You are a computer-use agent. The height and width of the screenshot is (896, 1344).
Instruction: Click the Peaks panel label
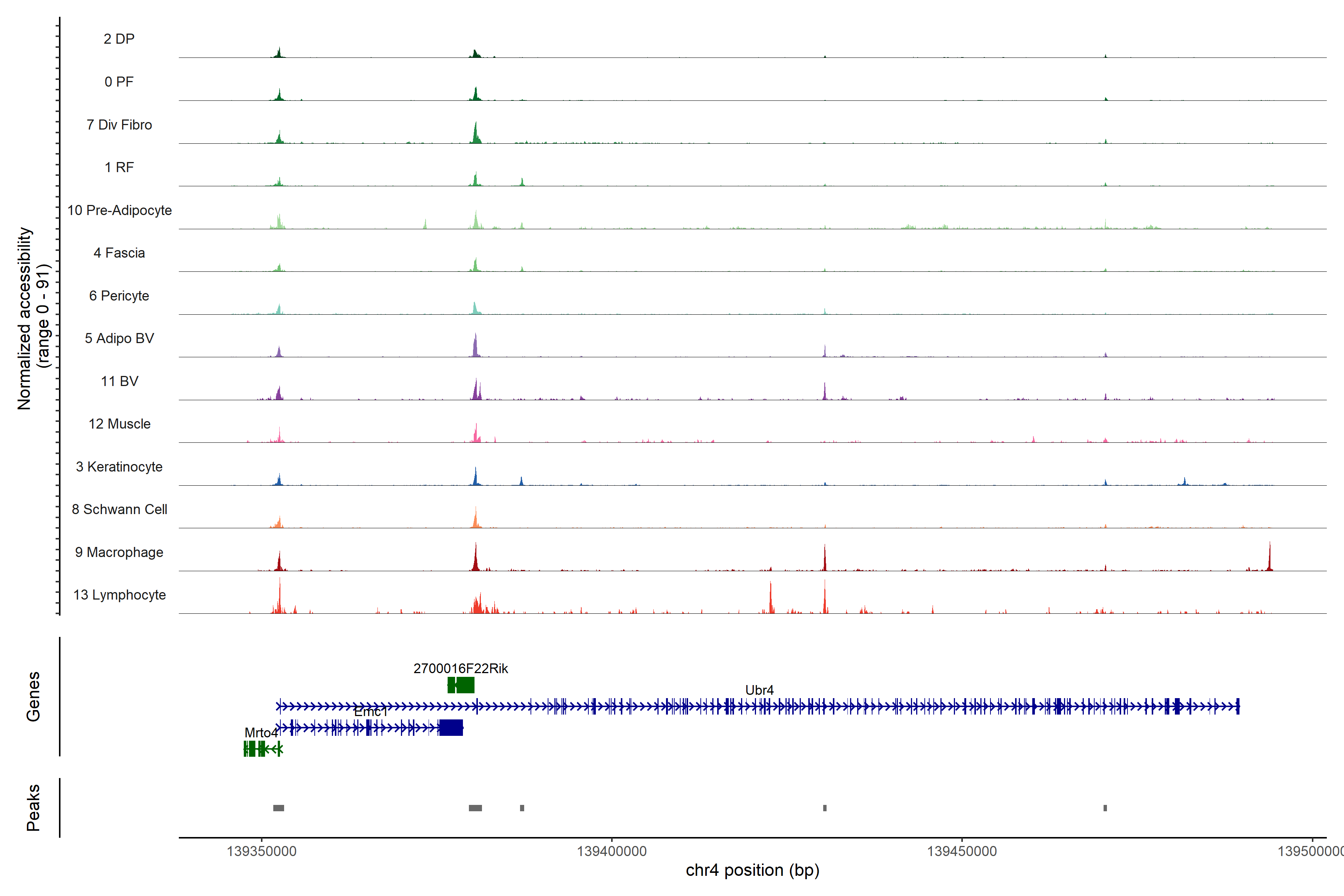click(x=33, y=808)
